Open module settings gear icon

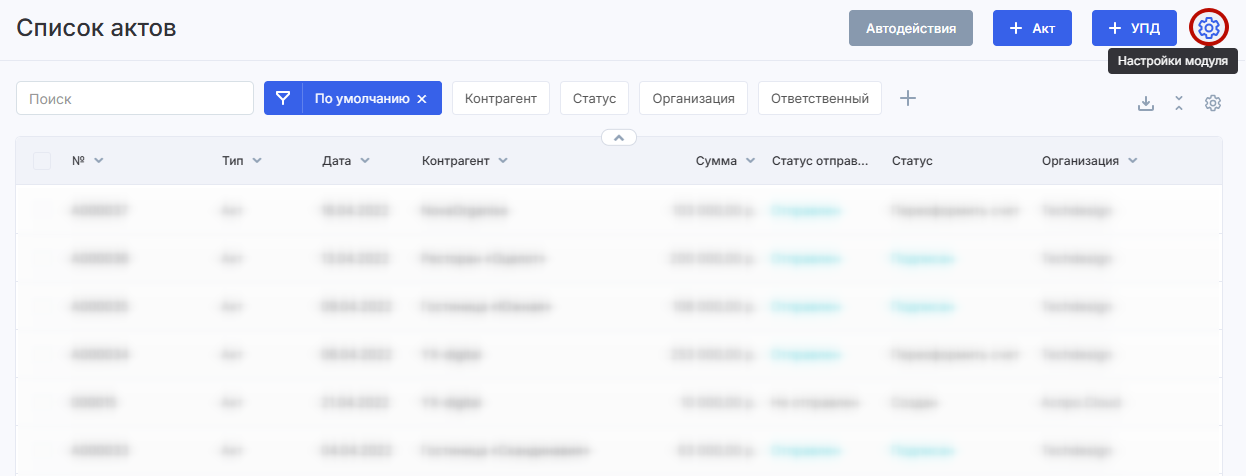[x=1208, y=28]
